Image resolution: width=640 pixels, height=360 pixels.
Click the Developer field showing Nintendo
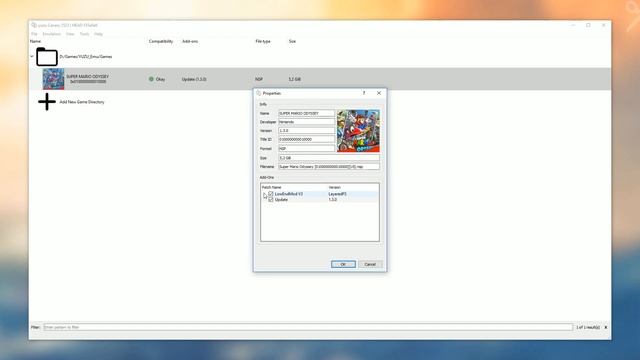307,122
